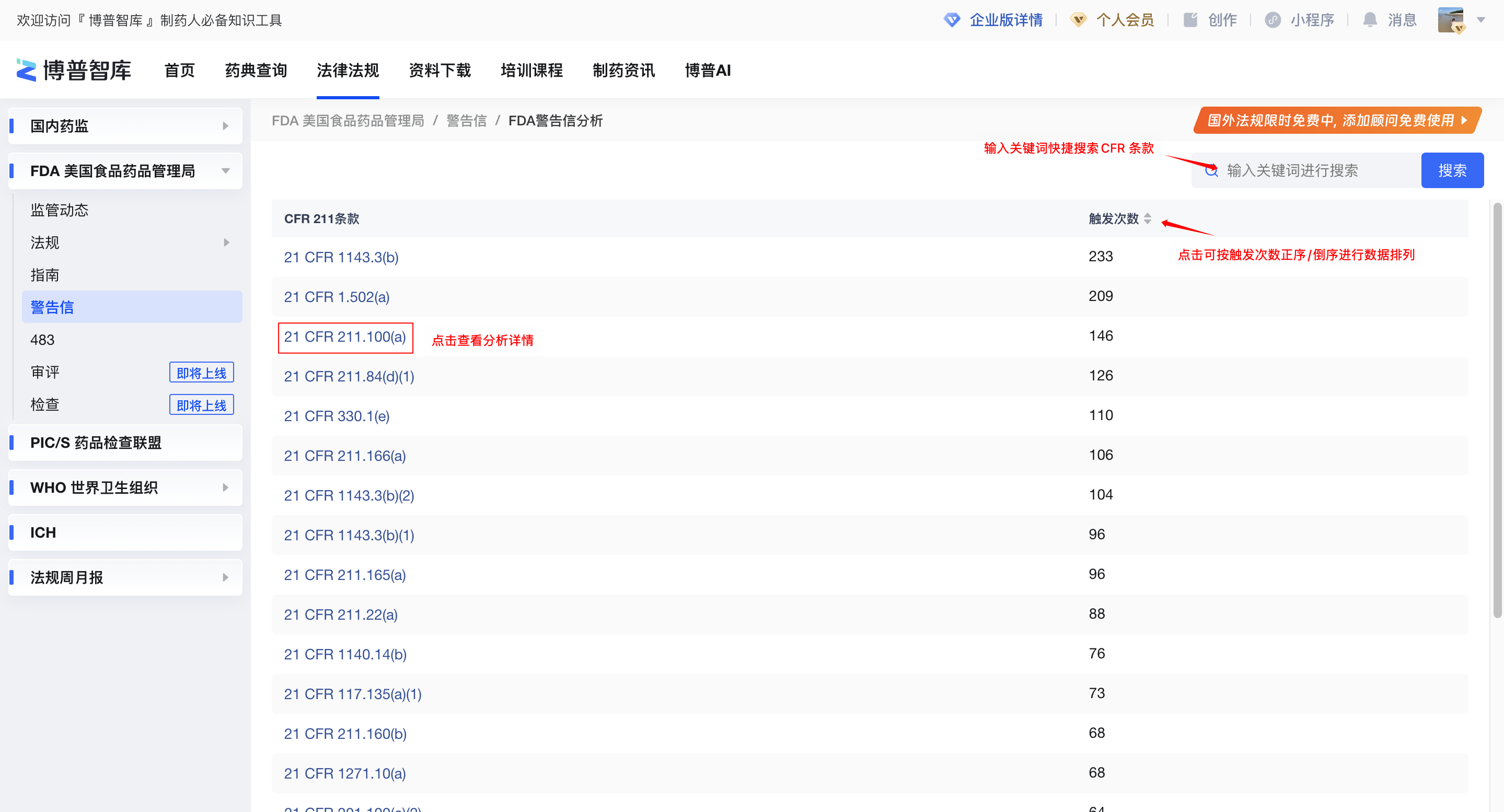This screenshot has height=812, width=1504.
Task: Open 小程序 link
Action: [1313, 20]
